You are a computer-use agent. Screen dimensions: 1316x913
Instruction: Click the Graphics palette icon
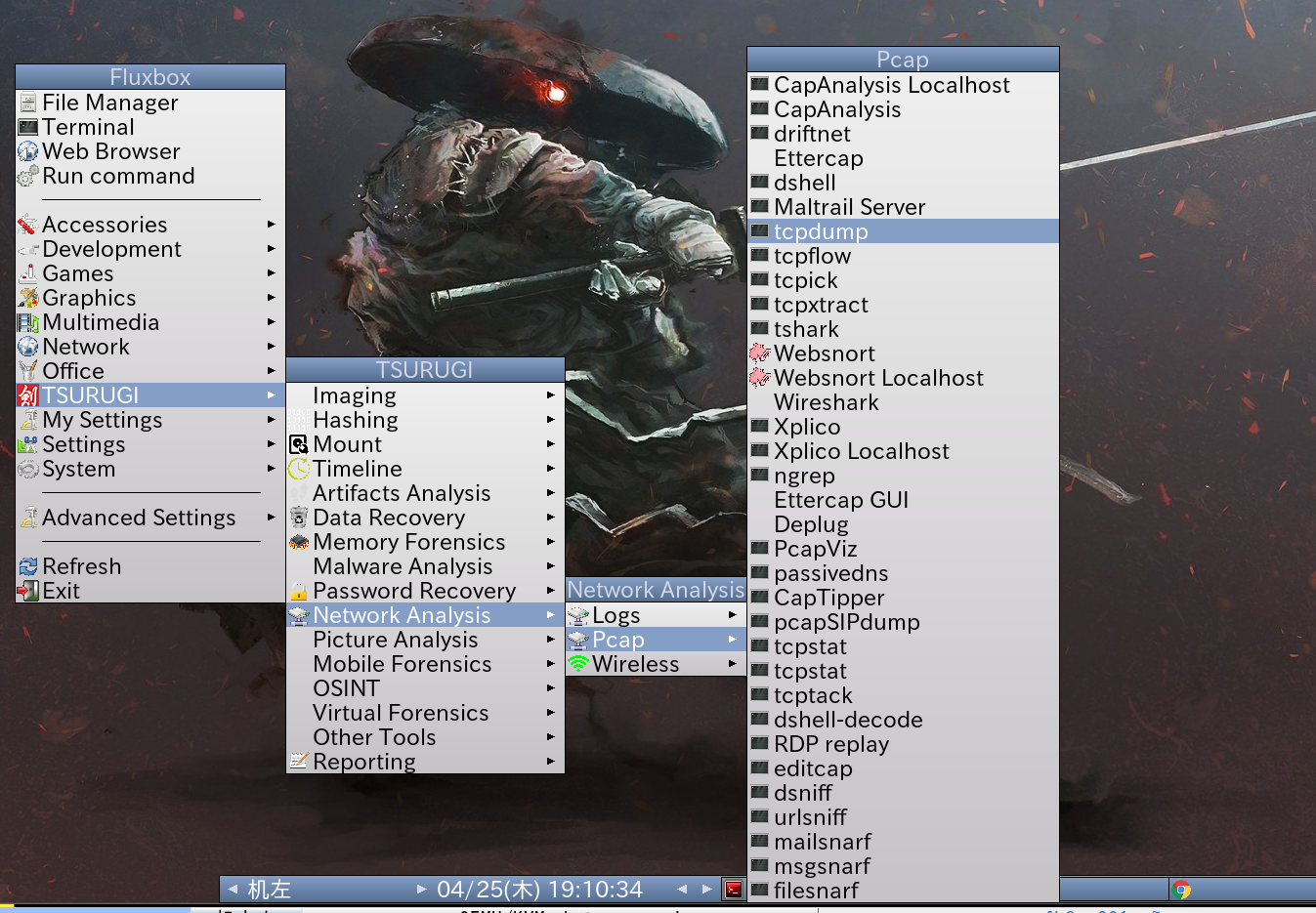click(28, 298)
